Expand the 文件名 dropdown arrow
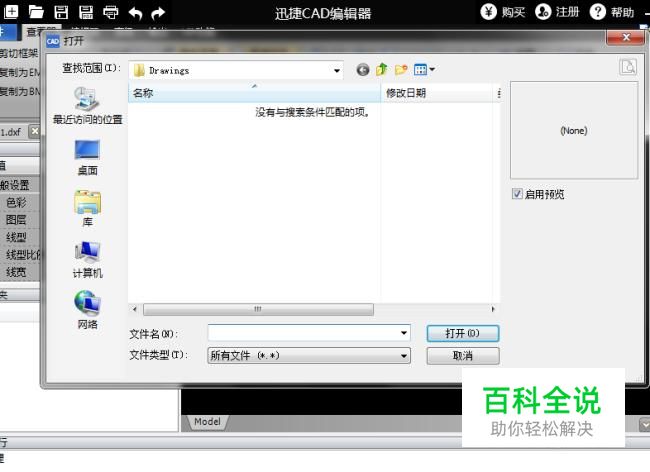This screenshot has width=650, height=472. pos(404,333)
